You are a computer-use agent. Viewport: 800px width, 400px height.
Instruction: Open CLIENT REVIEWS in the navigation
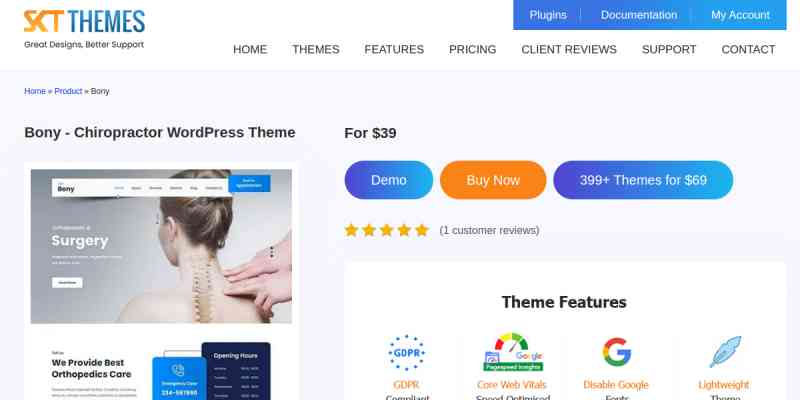(569, 49)
